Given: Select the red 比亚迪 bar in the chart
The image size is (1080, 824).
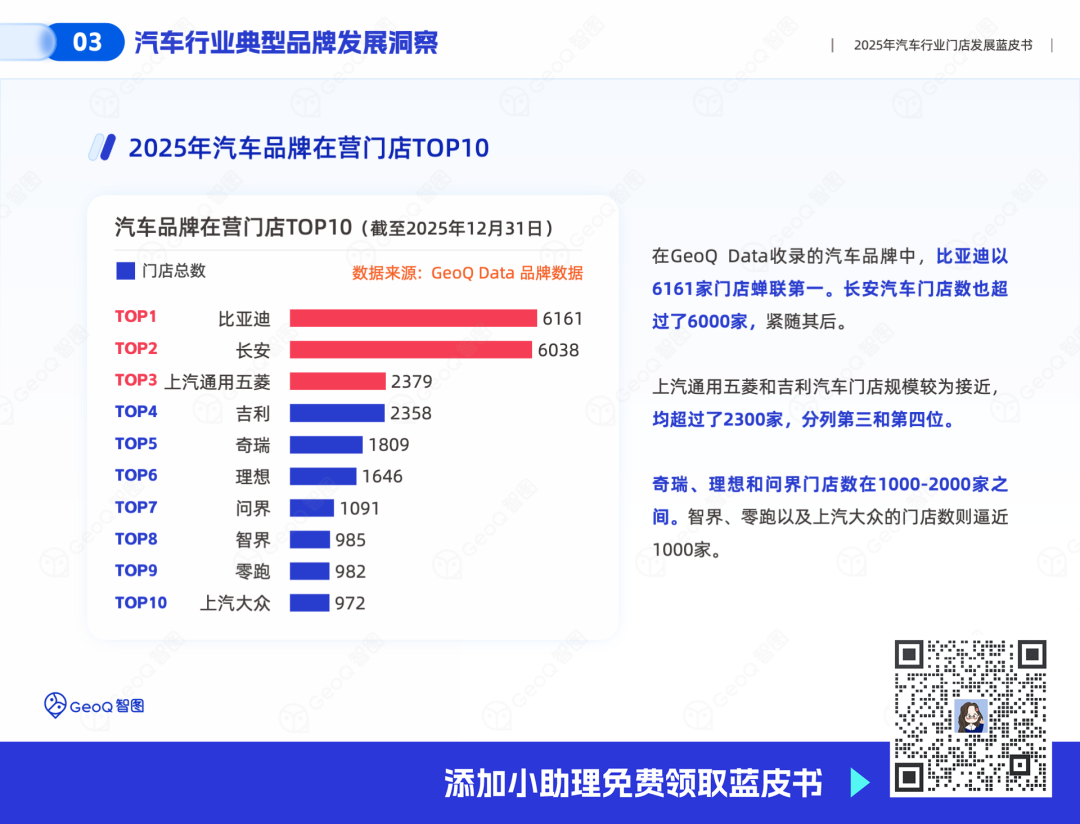Looking at the screenshot, I should [x=413, y=318].
